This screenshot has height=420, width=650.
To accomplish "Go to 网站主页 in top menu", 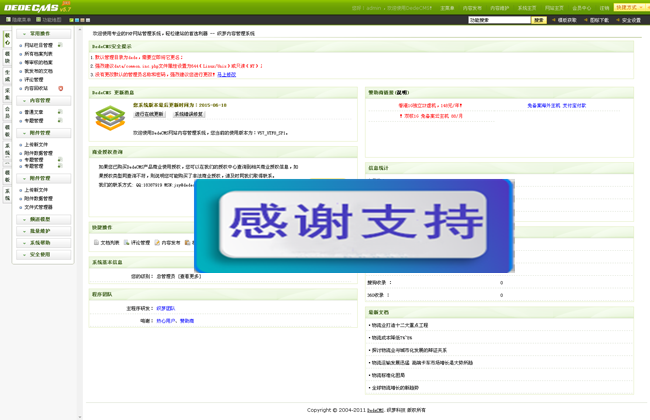I will point(554,8).
